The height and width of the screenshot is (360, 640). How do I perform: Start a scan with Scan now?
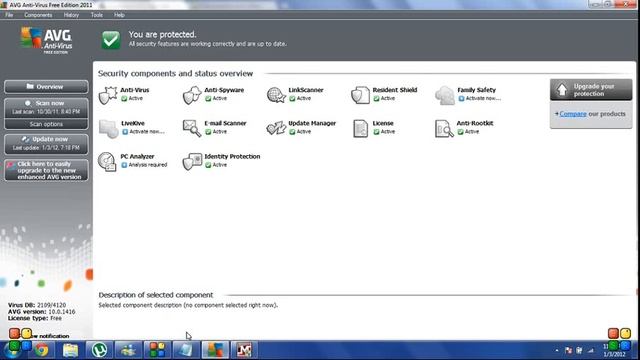46,107
